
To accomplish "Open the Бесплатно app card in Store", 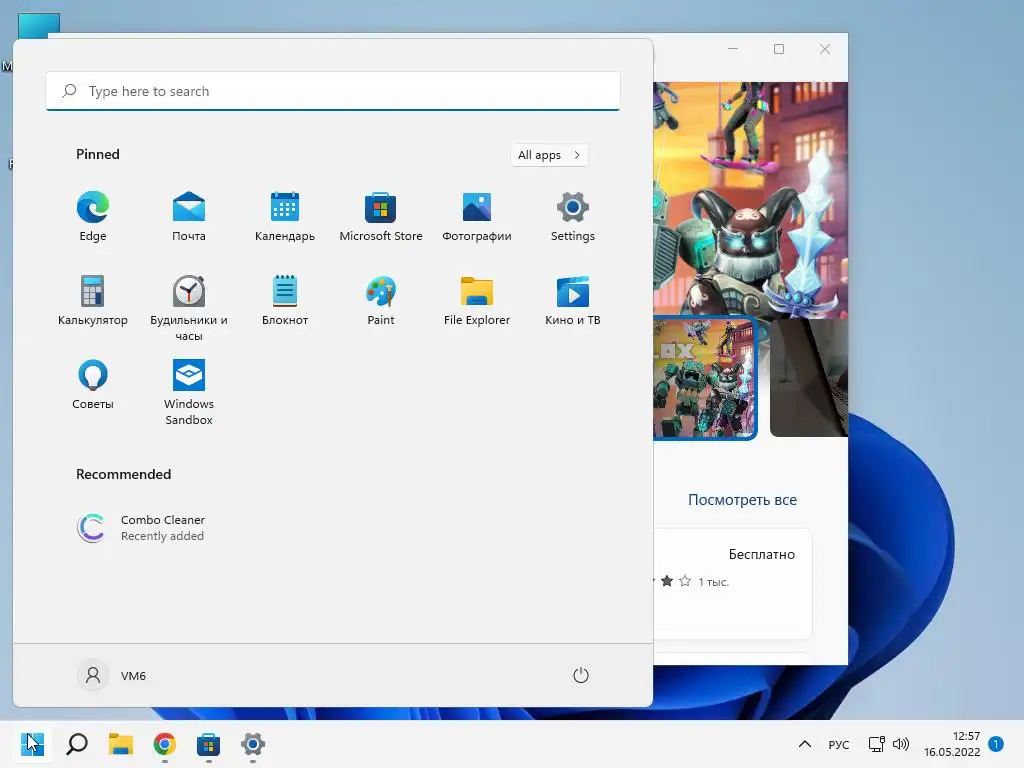I will [x=733, y=584].
